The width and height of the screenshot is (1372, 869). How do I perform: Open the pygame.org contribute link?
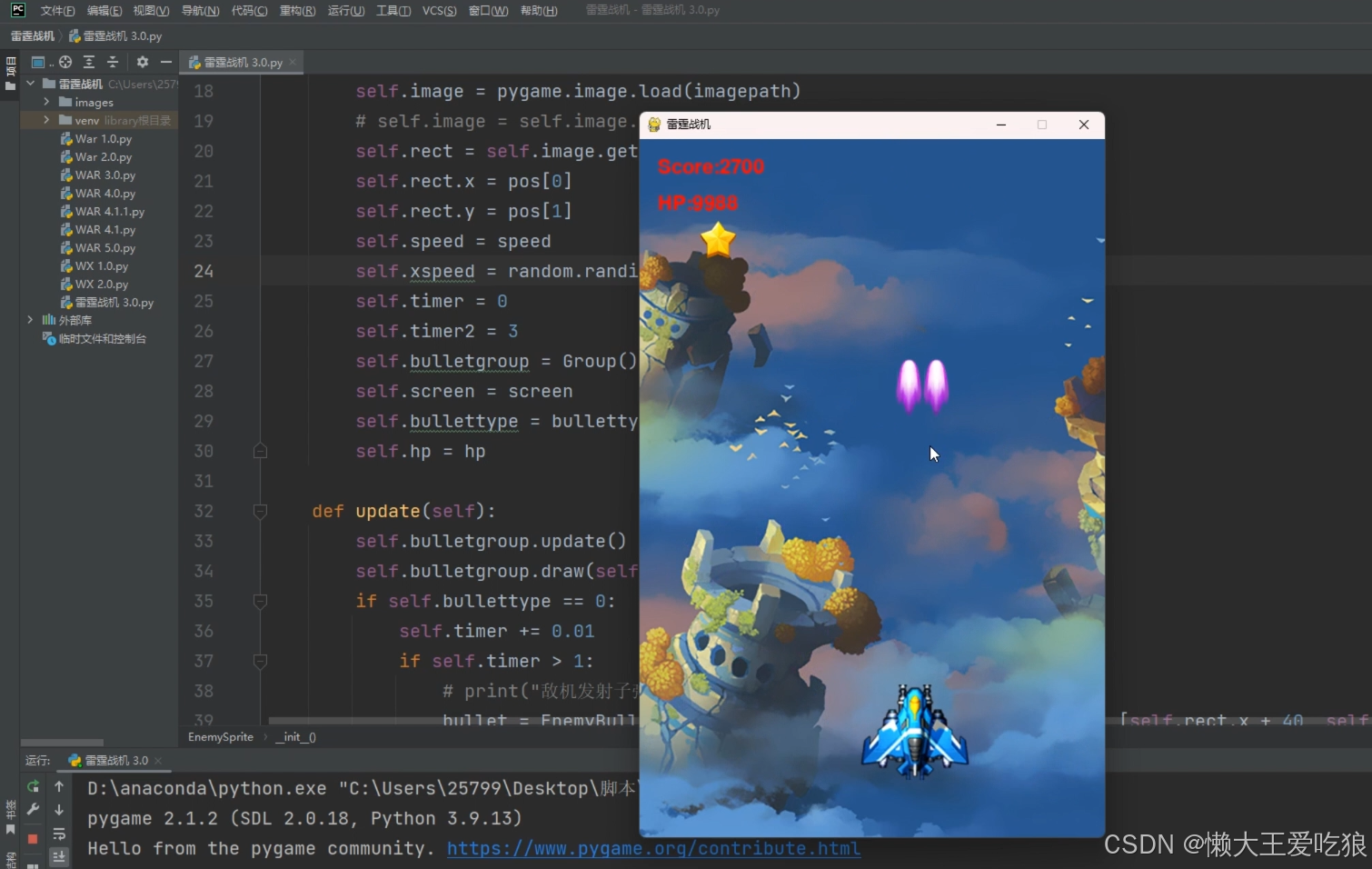653,848
